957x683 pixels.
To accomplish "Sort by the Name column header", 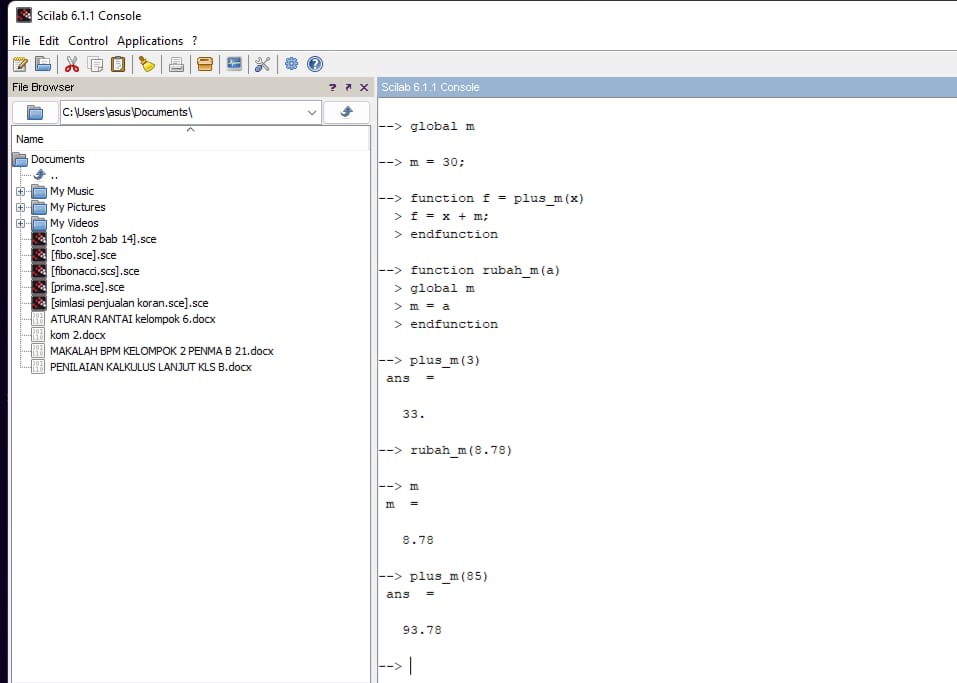I will [190, 139].
